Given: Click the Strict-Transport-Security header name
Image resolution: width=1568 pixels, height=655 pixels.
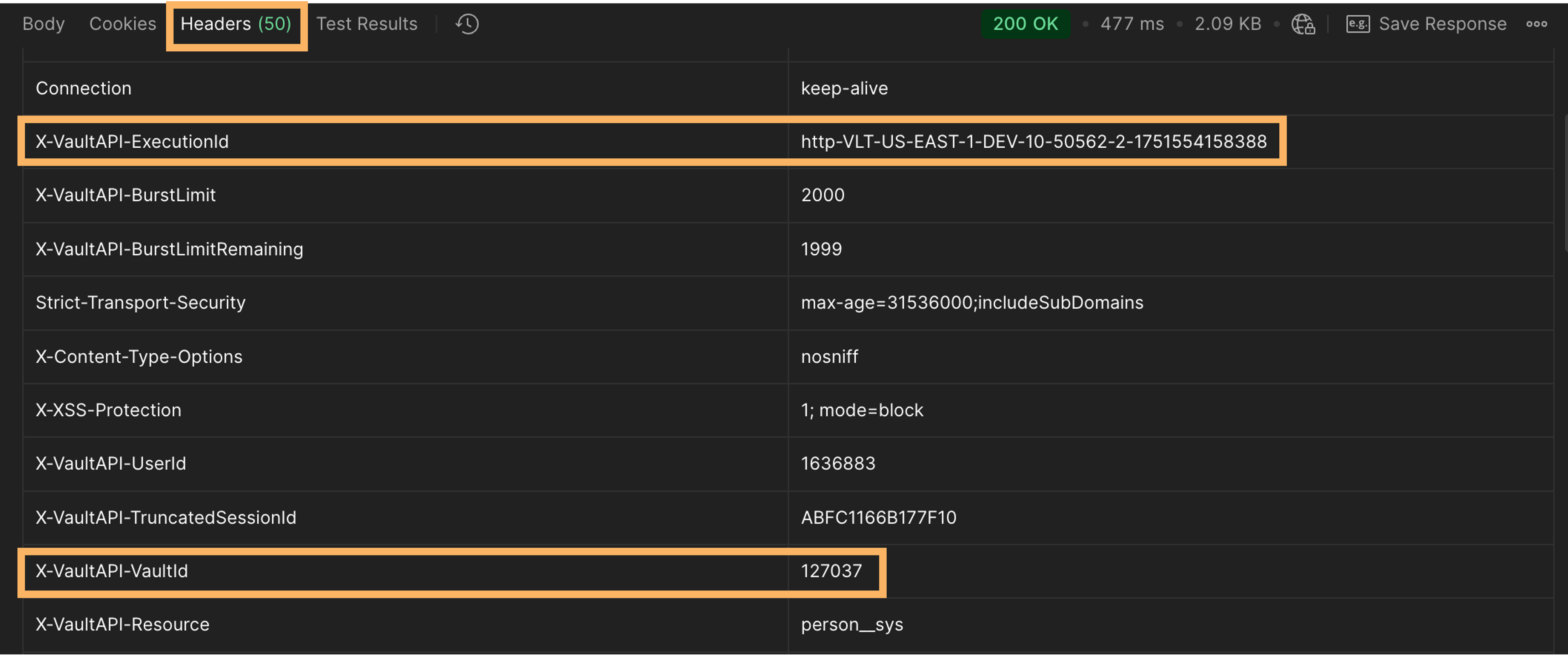Looking at the screenshot, I should point(140,303).
